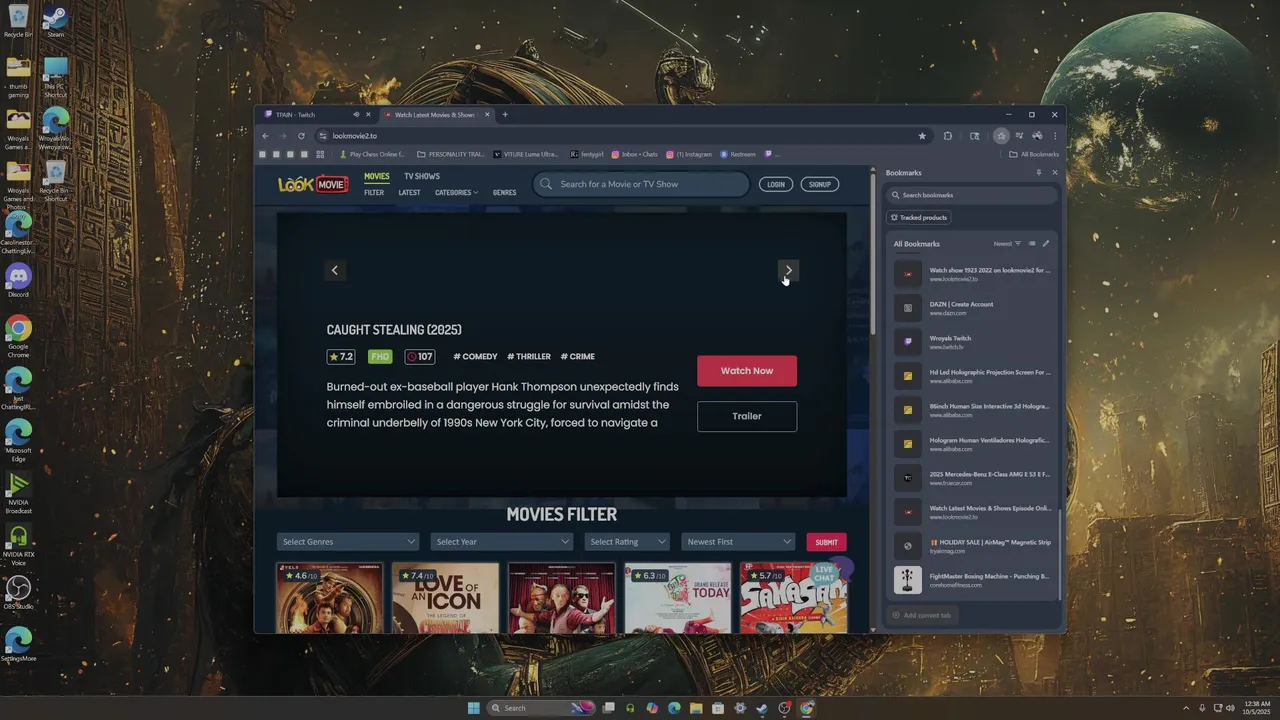Image resolution: width=1280 pixels, height=720 pixels.
Task: Click the Signup button
Action: click(820, 184)
